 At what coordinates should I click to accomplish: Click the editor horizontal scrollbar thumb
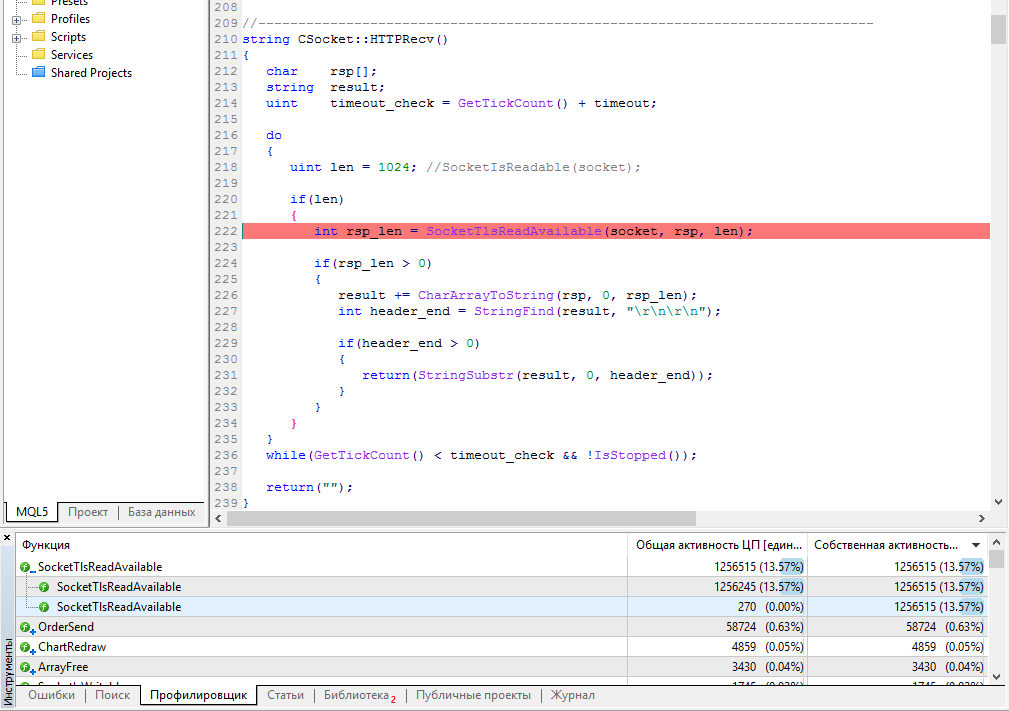[x=461, y=519]
